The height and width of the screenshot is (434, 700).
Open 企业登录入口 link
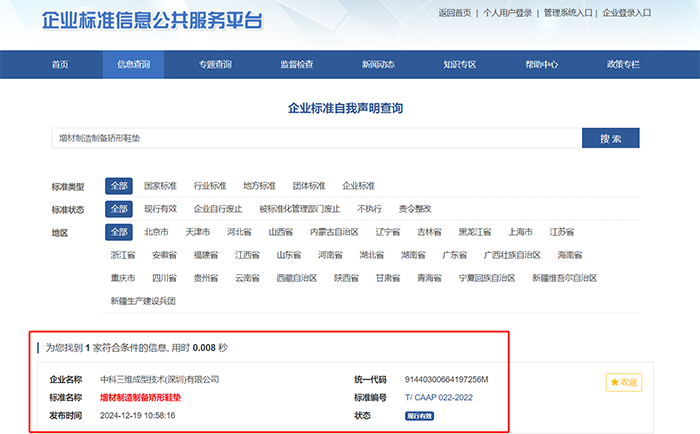627,13
